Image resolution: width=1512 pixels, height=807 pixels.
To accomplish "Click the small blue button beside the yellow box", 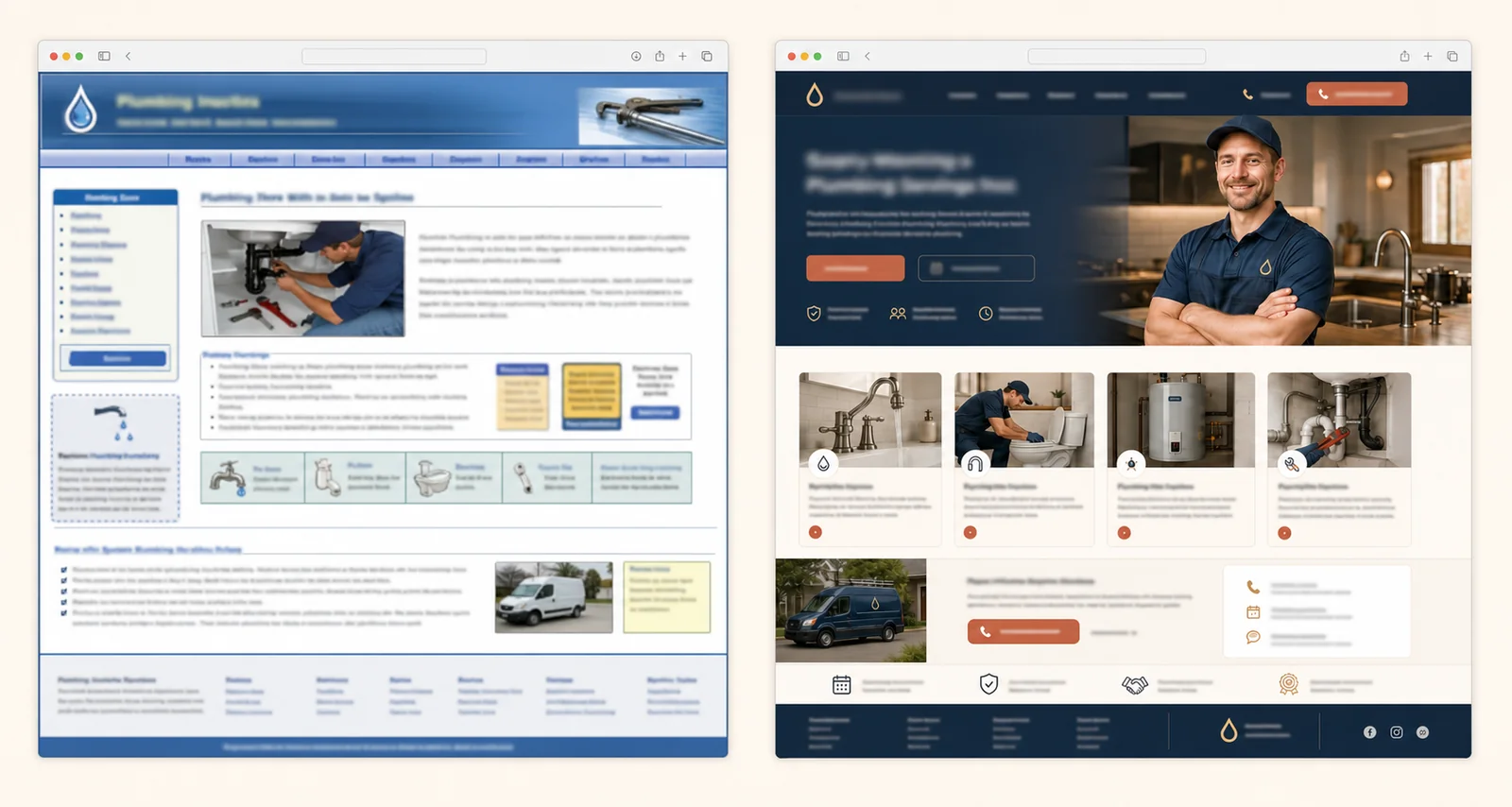I will [x=655, y=413].
